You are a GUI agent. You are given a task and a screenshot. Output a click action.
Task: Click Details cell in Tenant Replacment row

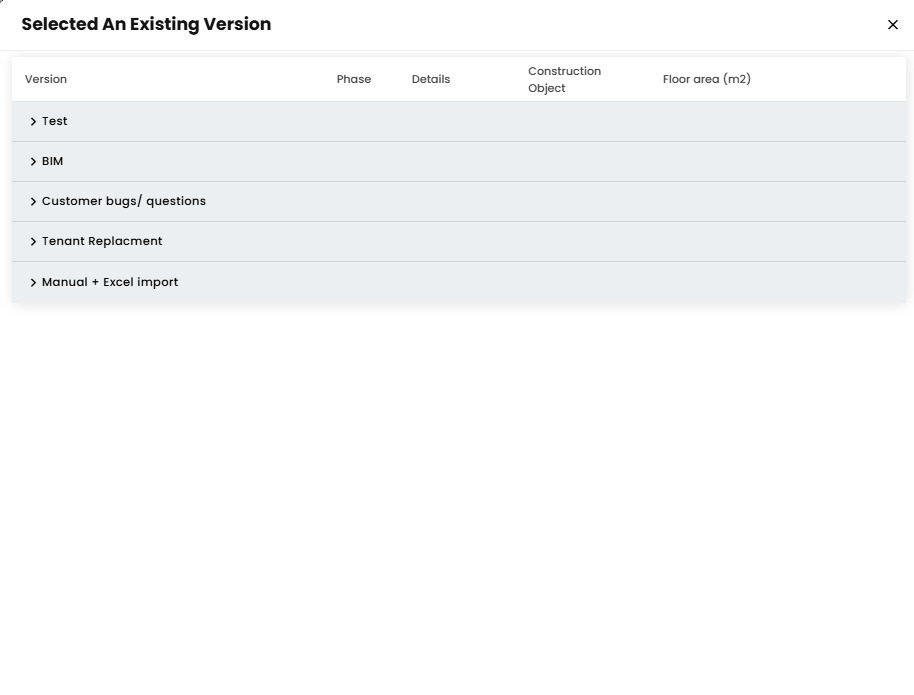431,241
